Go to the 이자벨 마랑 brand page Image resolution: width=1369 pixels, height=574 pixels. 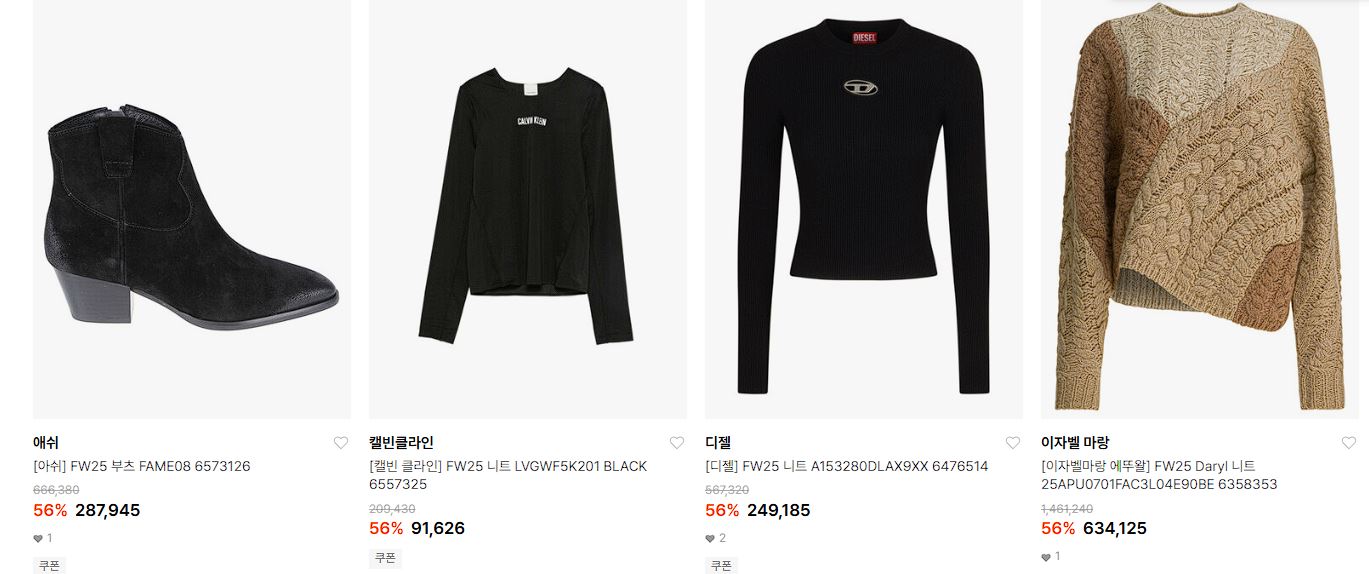[1075, 442]
